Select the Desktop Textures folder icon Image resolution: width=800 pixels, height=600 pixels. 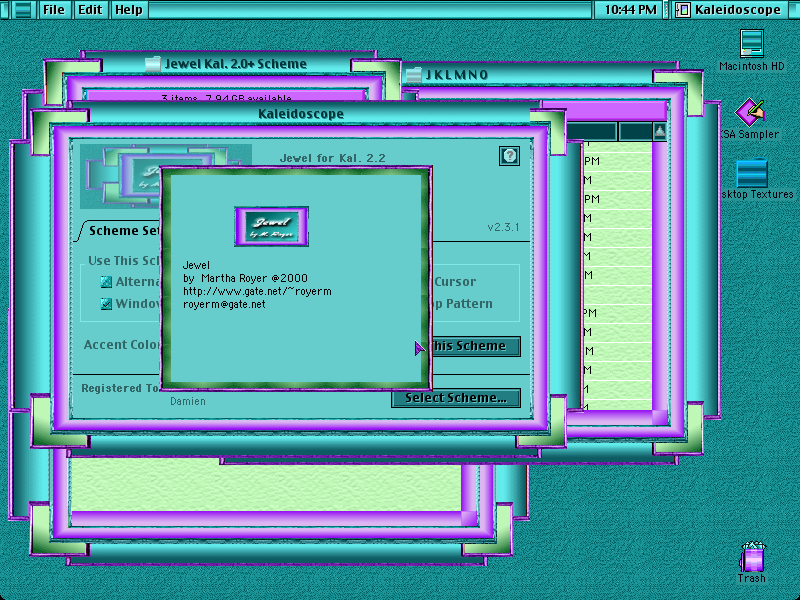[752, 173]
